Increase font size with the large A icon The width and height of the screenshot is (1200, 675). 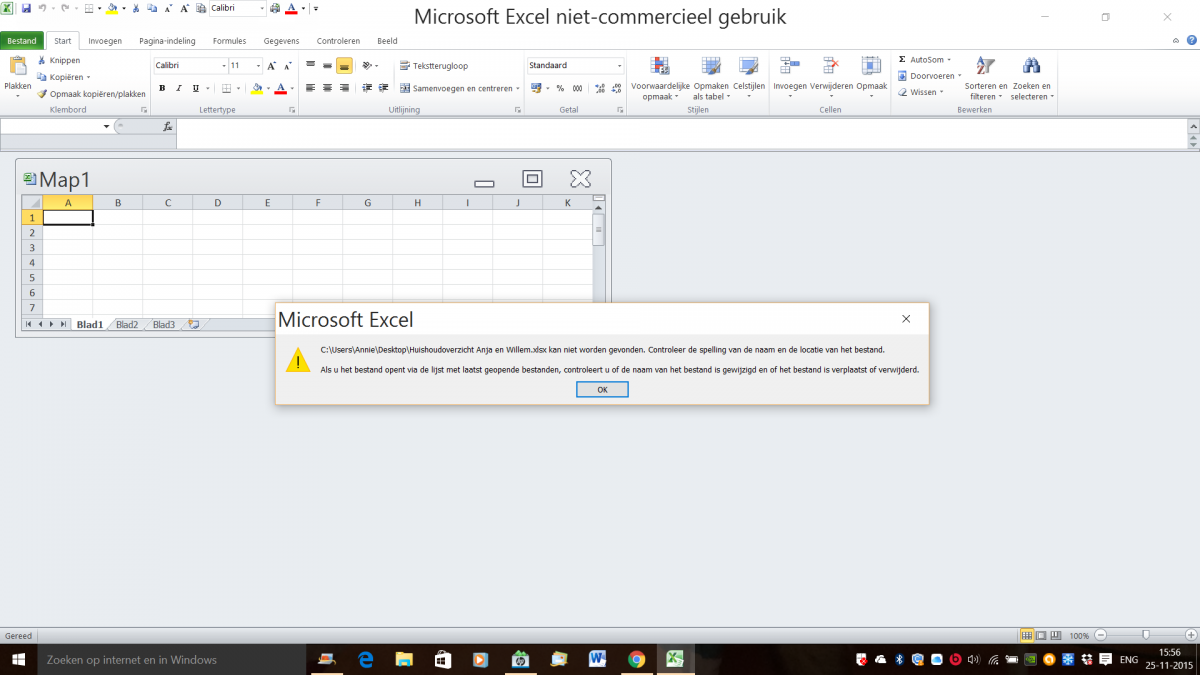pos(271,66)
